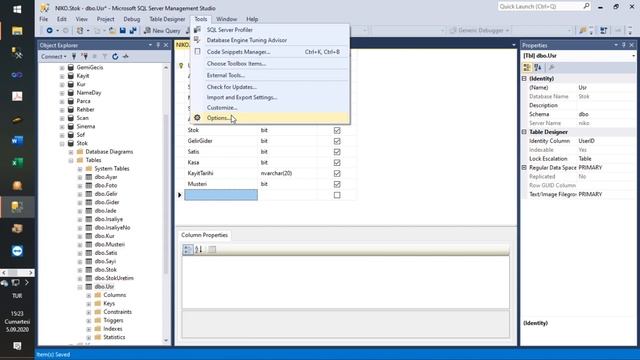Image resolution: width=640 pixels, height=360 pixels.
Task: Select Alphabetical sort in Properties panel
Action: point(538,68)
